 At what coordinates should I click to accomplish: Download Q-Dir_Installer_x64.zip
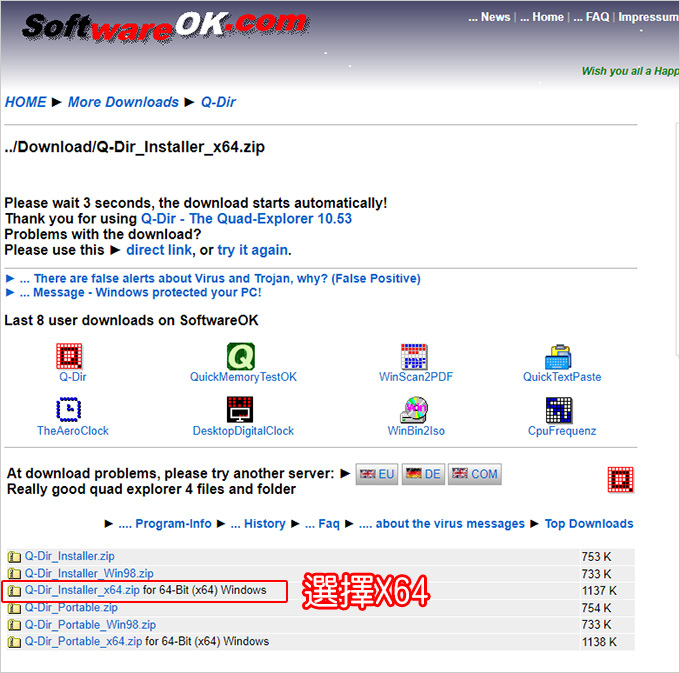coord(82,590)
